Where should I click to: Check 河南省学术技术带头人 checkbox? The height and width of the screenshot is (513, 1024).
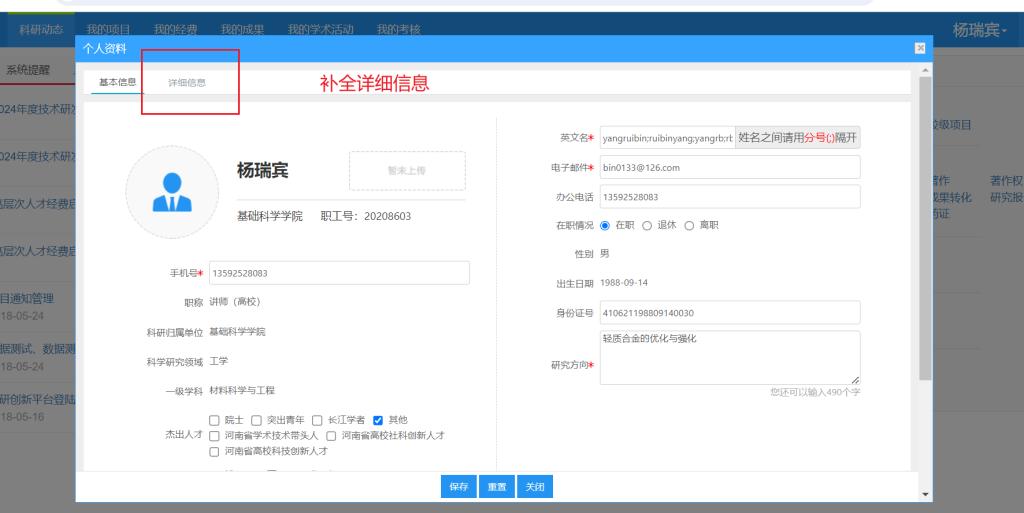[x=214, y=436]
